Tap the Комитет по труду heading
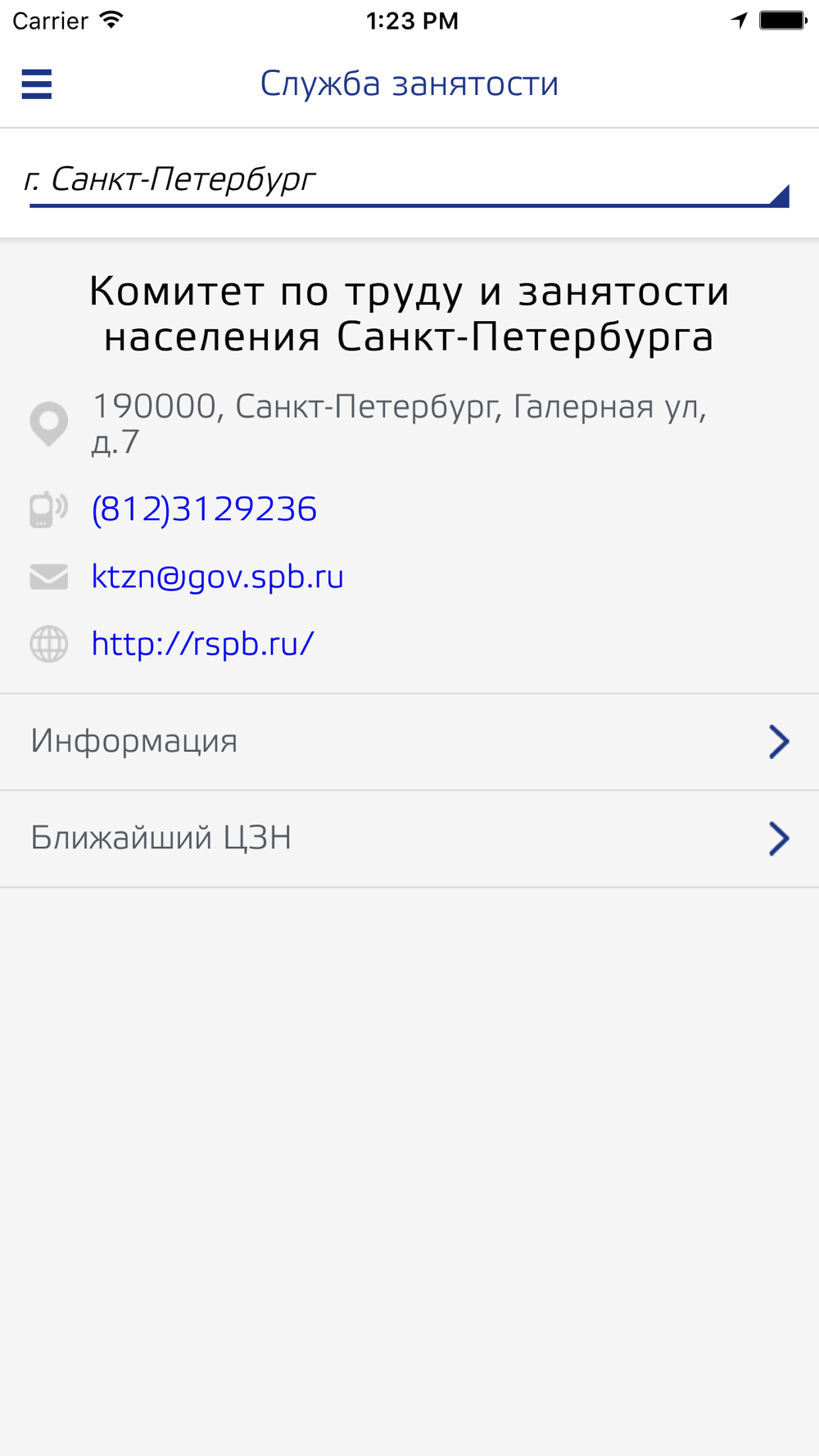 [x=409, y=314]
